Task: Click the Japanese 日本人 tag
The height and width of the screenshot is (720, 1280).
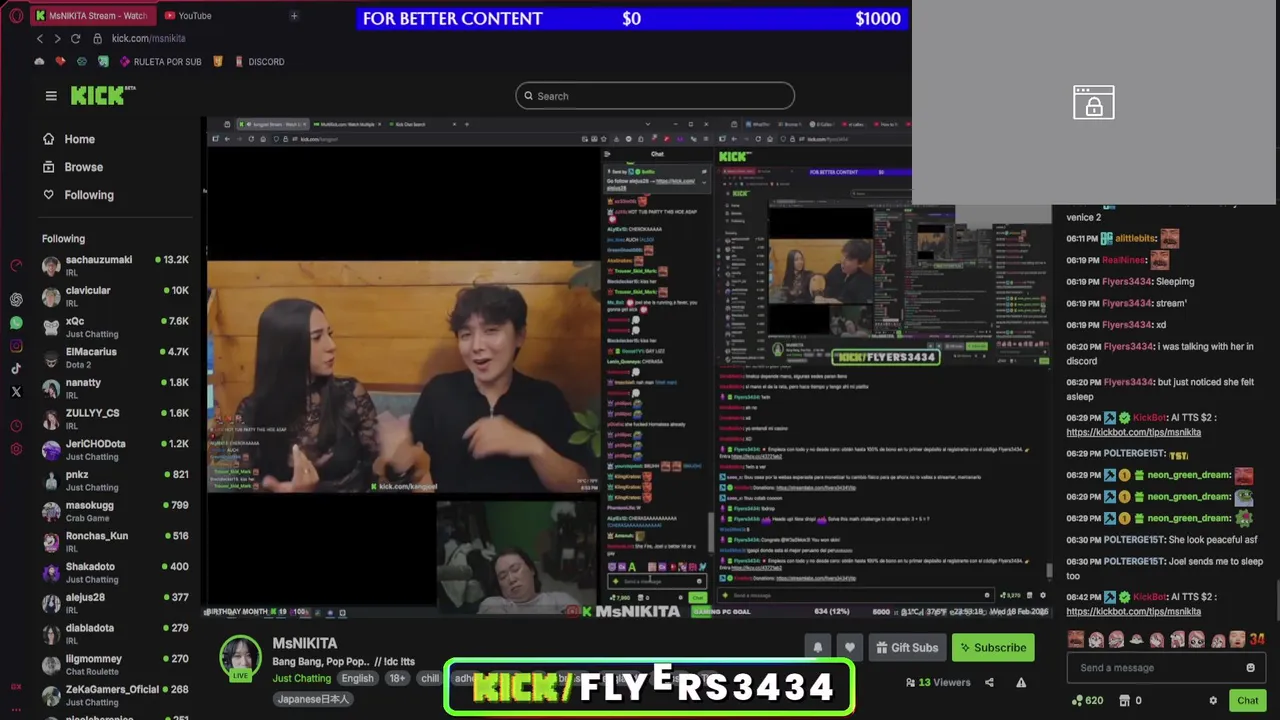Action: pos(312,699)
